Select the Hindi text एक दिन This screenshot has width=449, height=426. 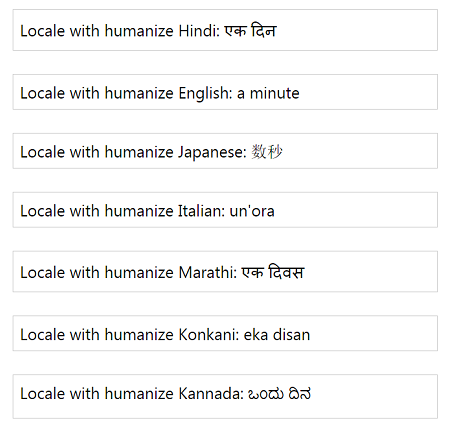(250, 31)
